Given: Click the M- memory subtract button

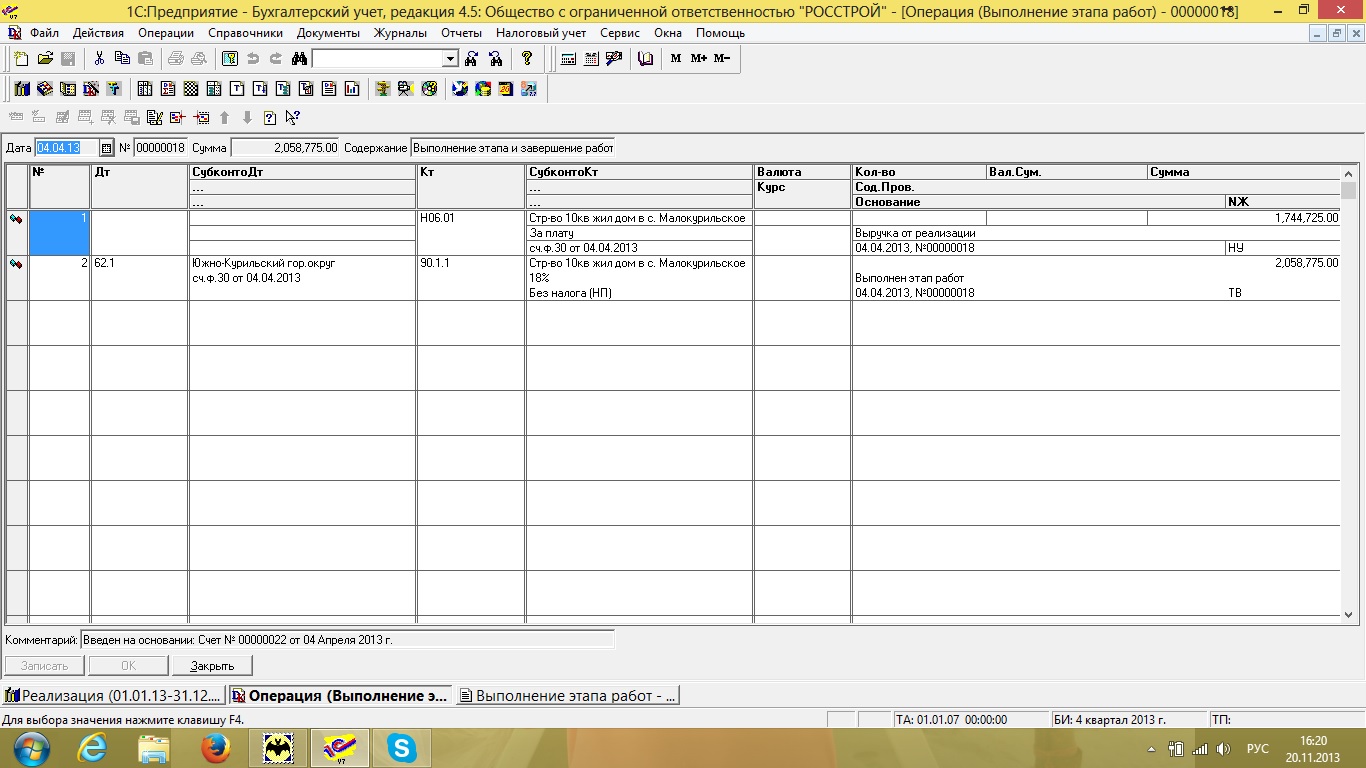Looking at the screenshot, I should point(722,59).
